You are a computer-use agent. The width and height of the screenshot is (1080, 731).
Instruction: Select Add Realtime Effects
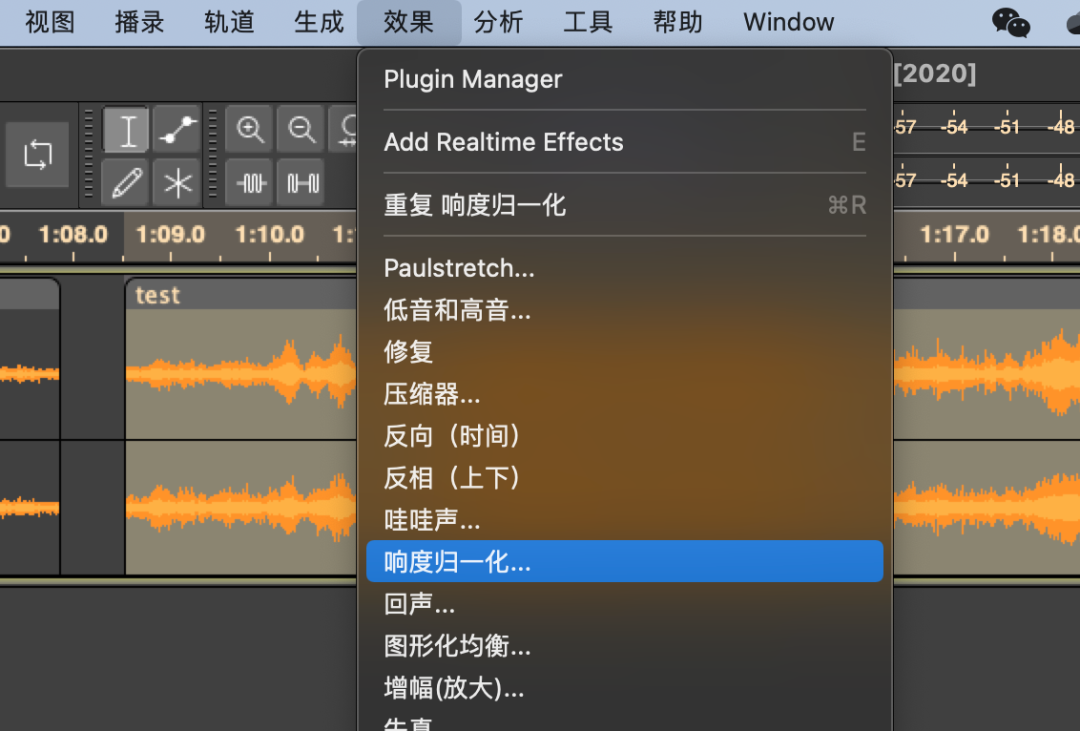(x=503, y=142)
